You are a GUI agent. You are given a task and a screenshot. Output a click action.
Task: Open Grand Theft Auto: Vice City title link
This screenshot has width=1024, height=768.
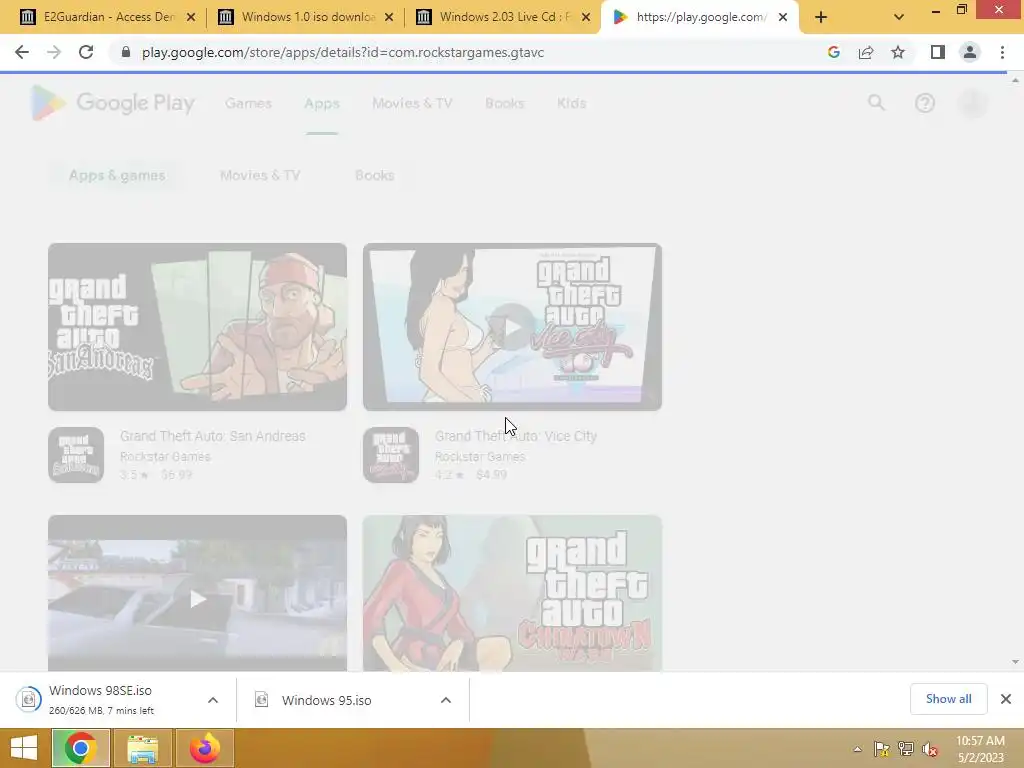516,436
